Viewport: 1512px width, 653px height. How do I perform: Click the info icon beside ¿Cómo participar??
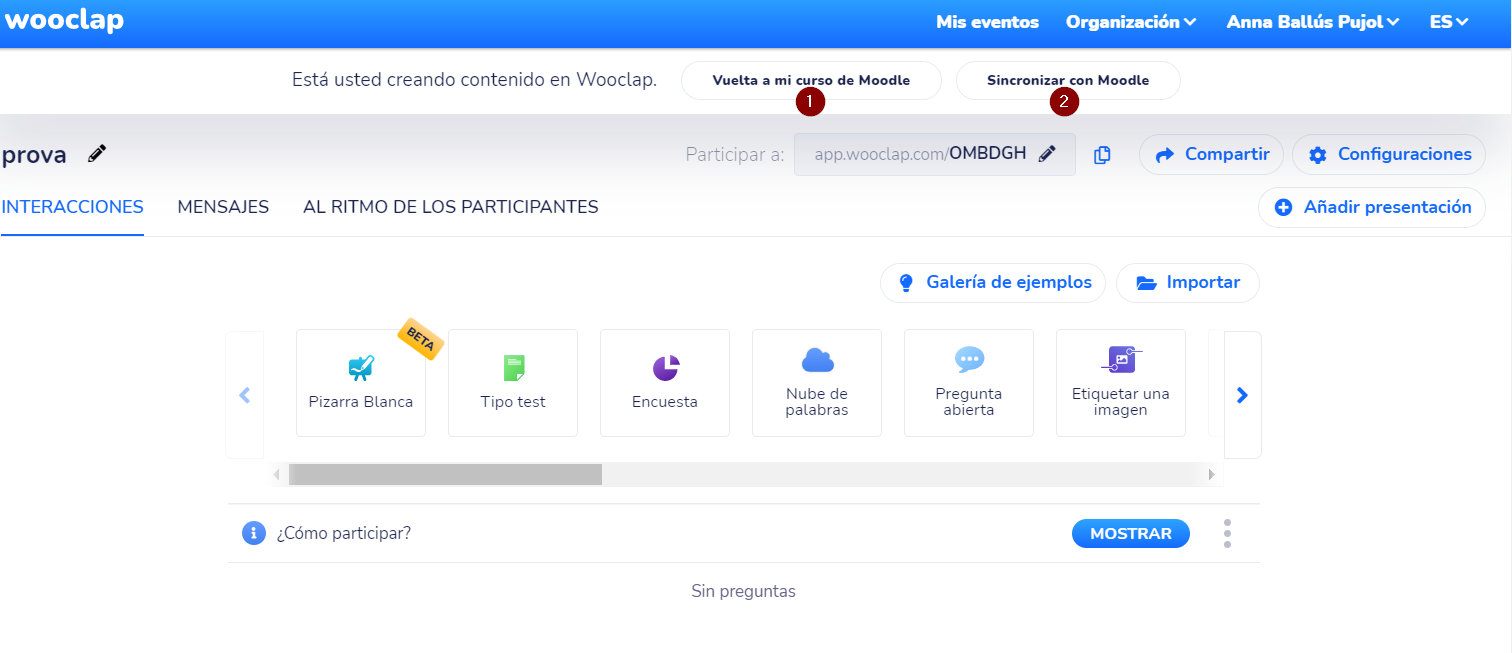coord(254,533)
